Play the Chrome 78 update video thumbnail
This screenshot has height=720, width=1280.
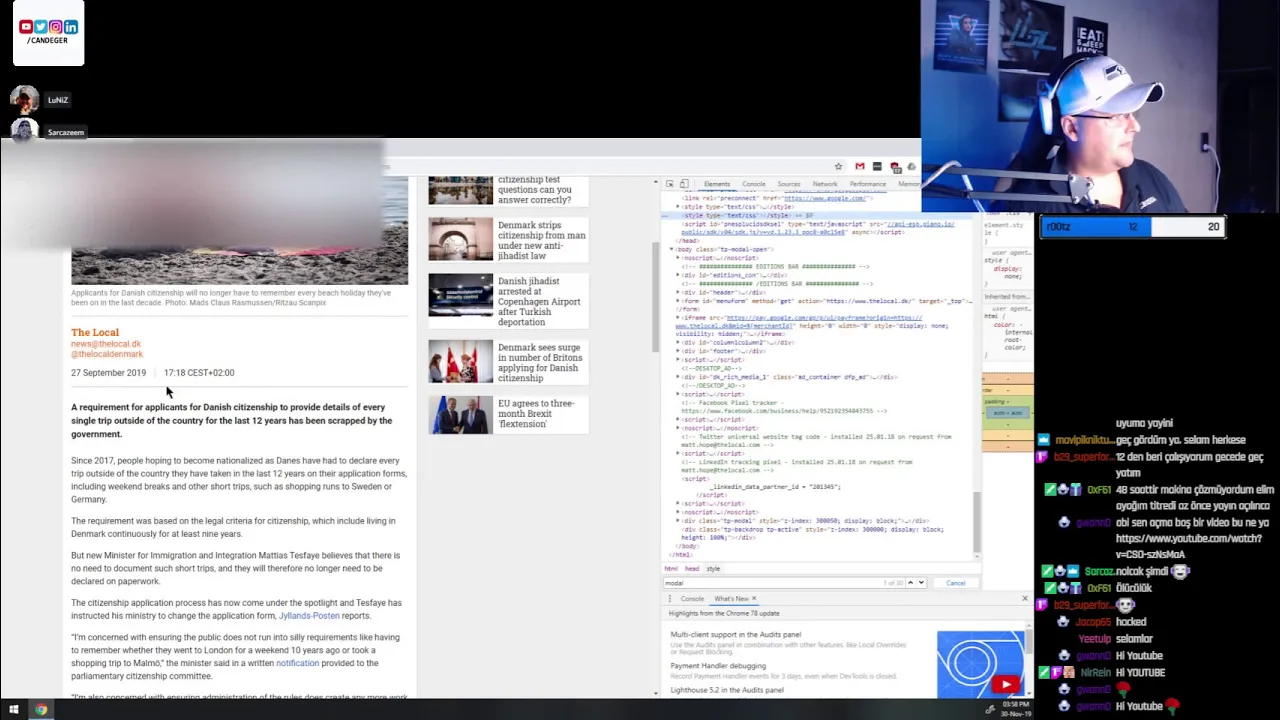click(981, 664)
